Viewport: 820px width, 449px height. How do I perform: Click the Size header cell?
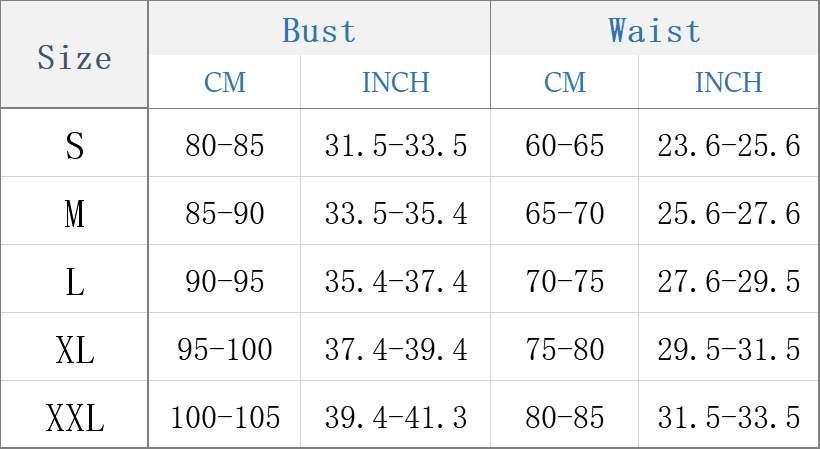coord(74,57)
